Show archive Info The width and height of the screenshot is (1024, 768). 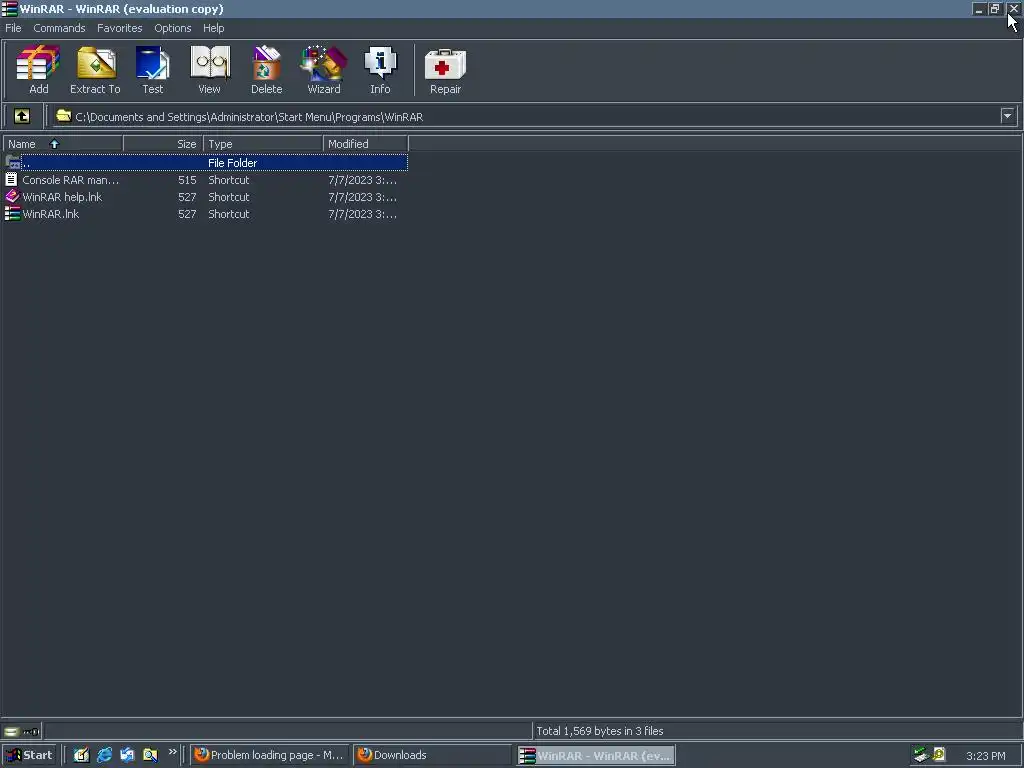[380, 69]
